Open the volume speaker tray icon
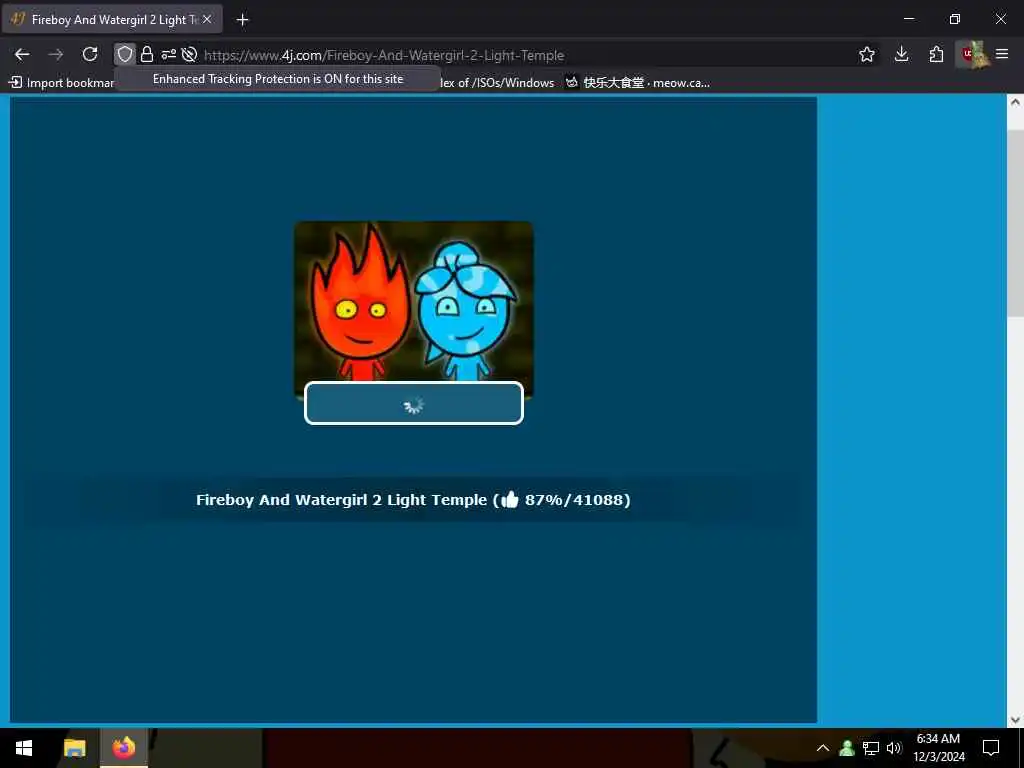 click(x=893, y=748)
